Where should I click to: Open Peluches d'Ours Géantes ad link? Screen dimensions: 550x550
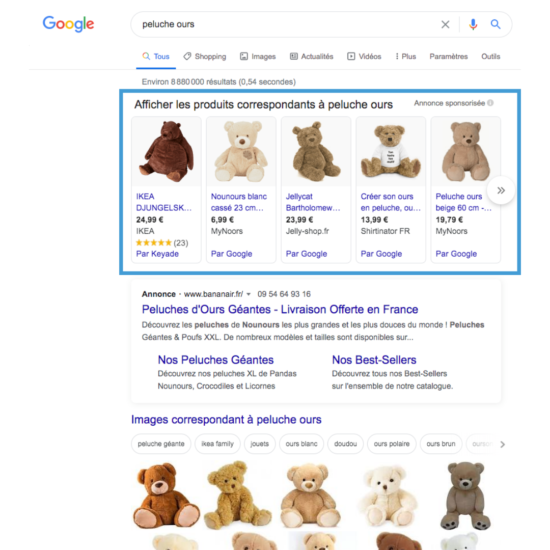point(280,309)
